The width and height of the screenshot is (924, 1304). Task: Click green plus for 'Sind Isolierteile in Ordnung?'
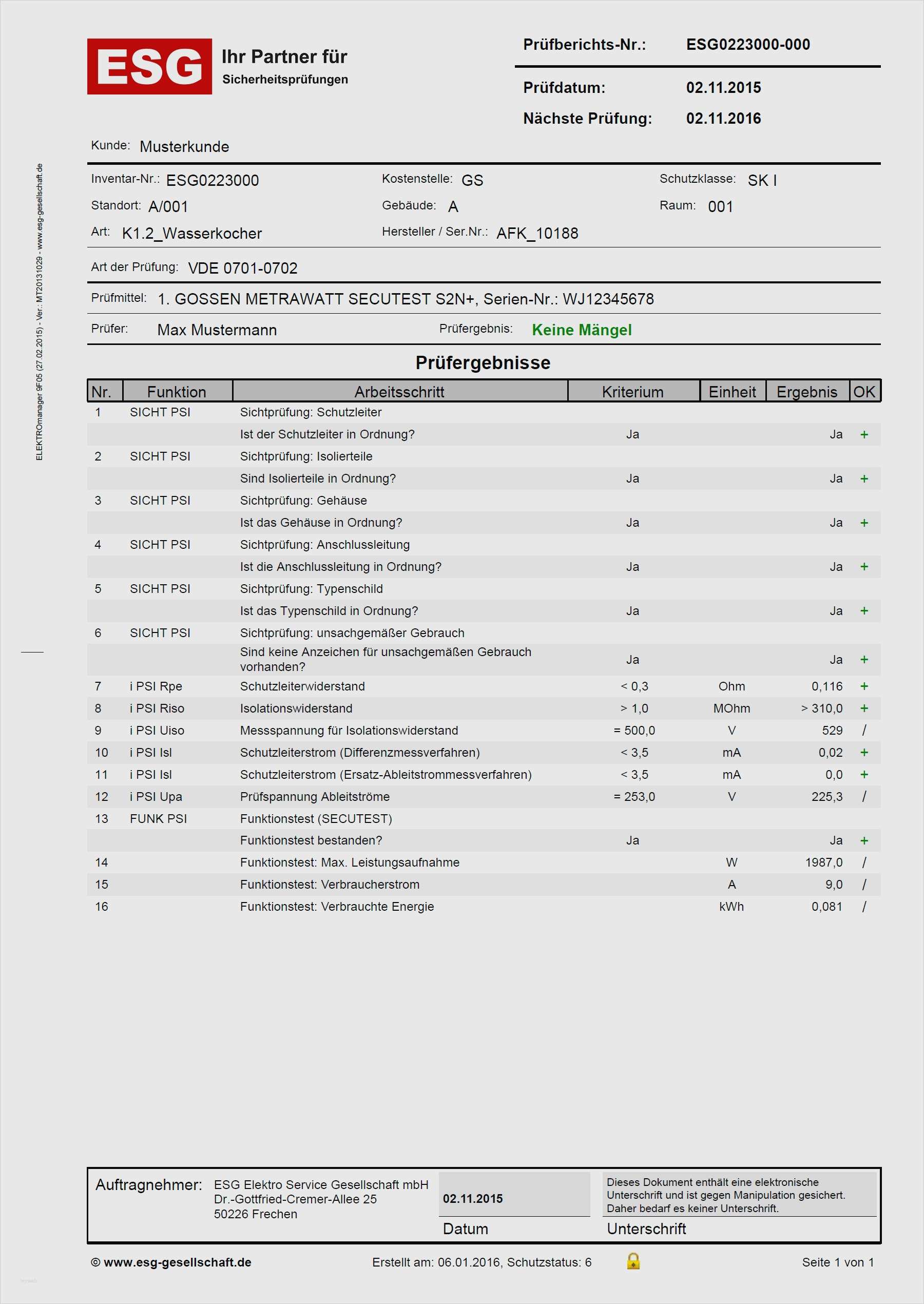[x=864, y=478]
